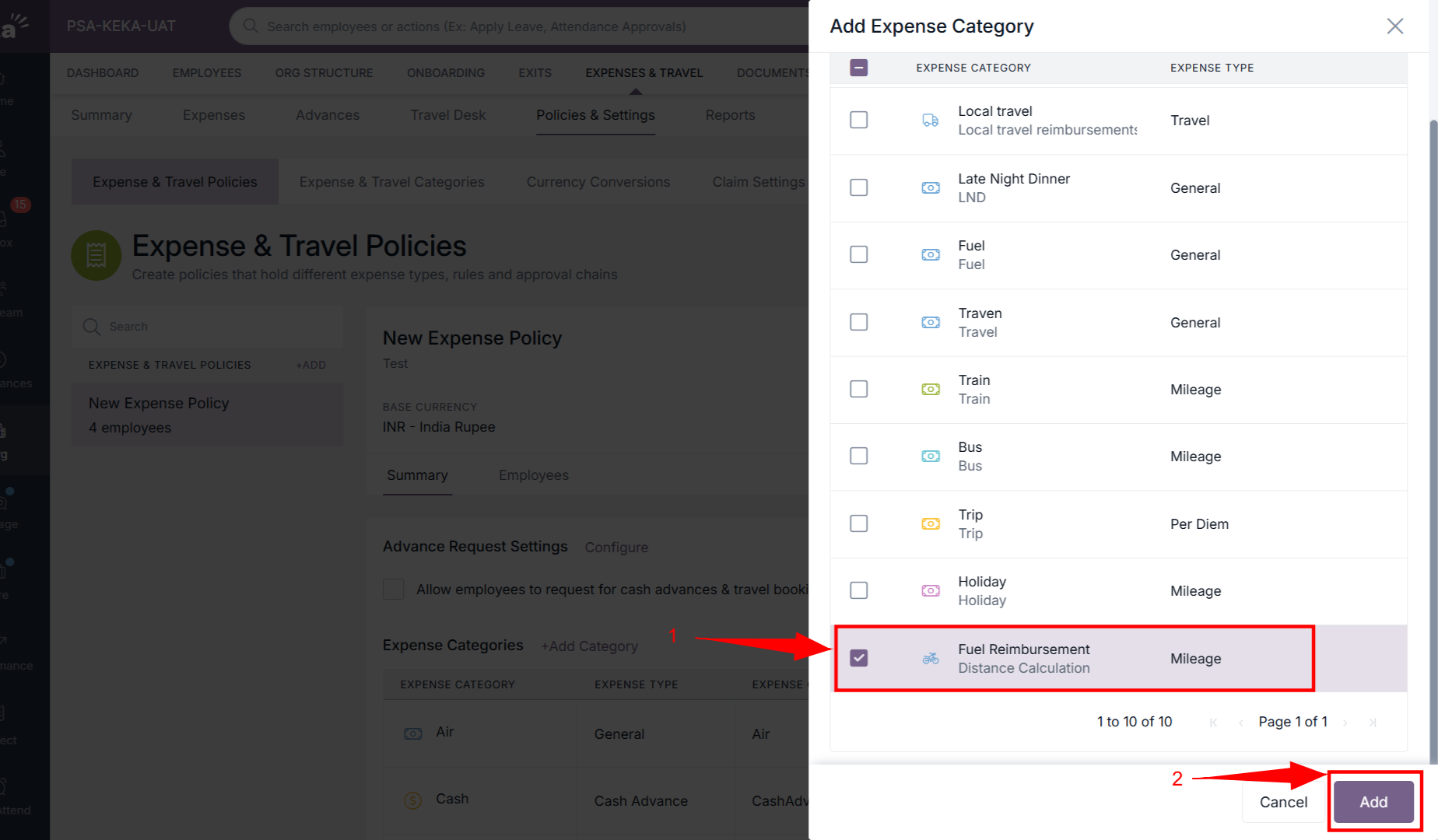This screenshot has height=840, width=1438.
Task: Check the Late Night Dinner checkbox
Action: coord(858,187)
